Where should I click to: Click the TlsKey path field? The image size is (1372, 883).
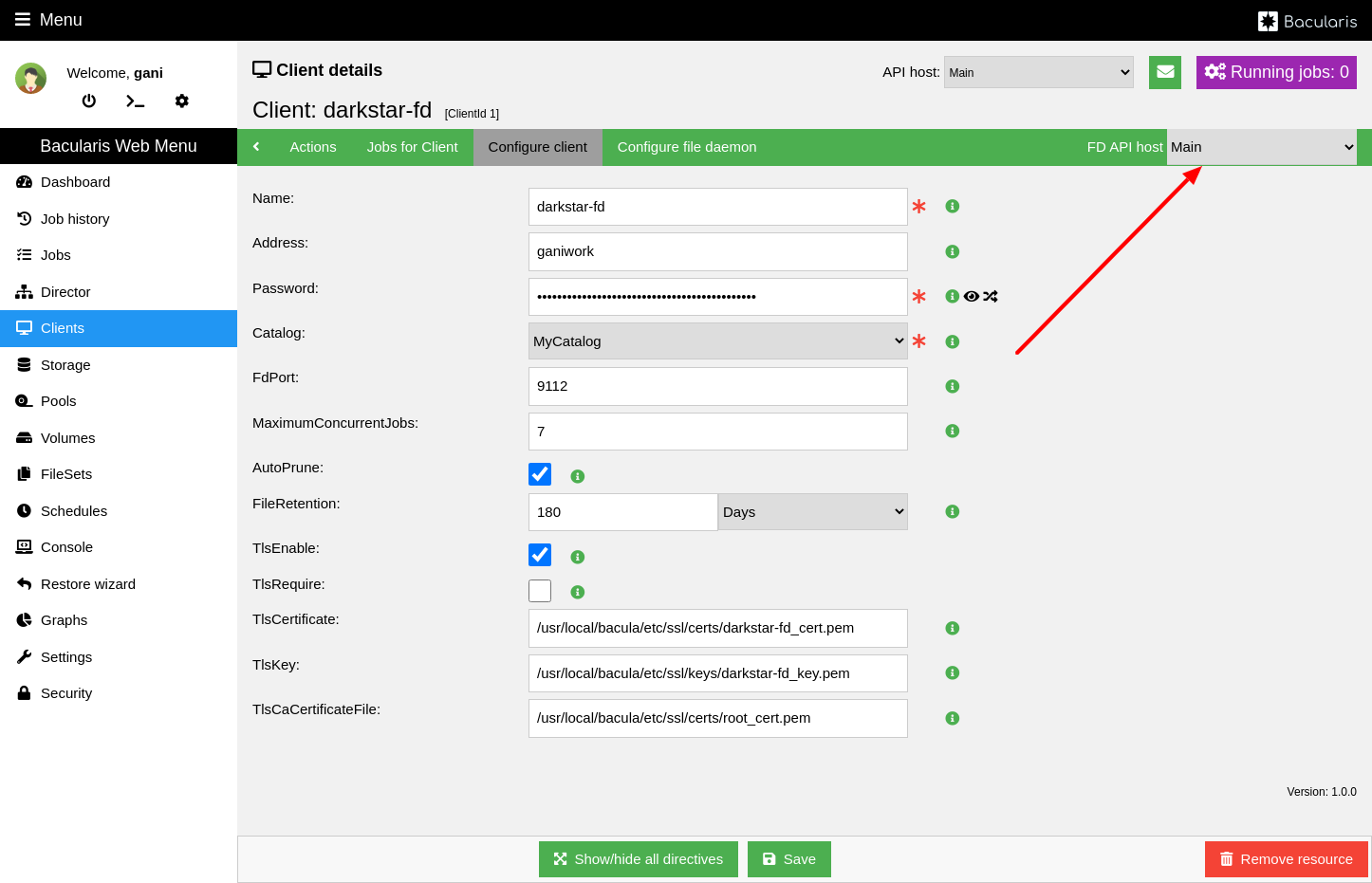pos(718,673)
